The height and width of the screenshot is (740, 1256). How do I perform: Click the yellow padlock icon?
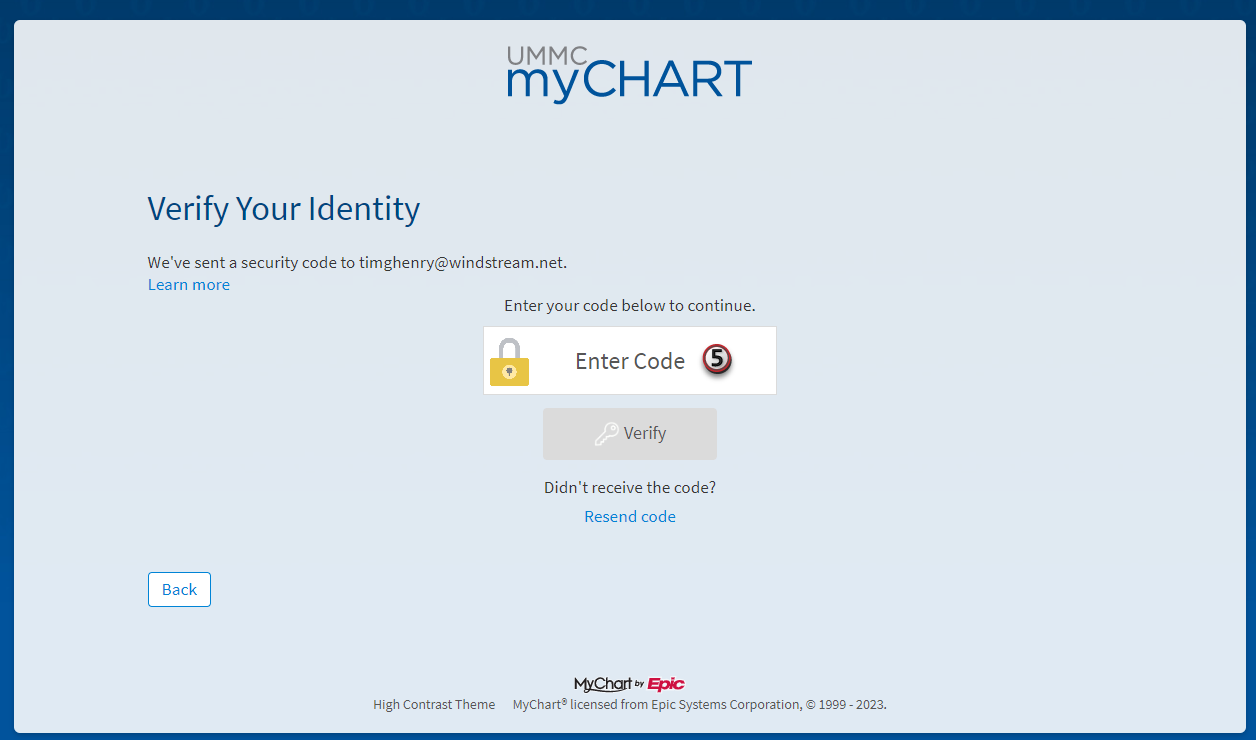click(x=509, y=362)
